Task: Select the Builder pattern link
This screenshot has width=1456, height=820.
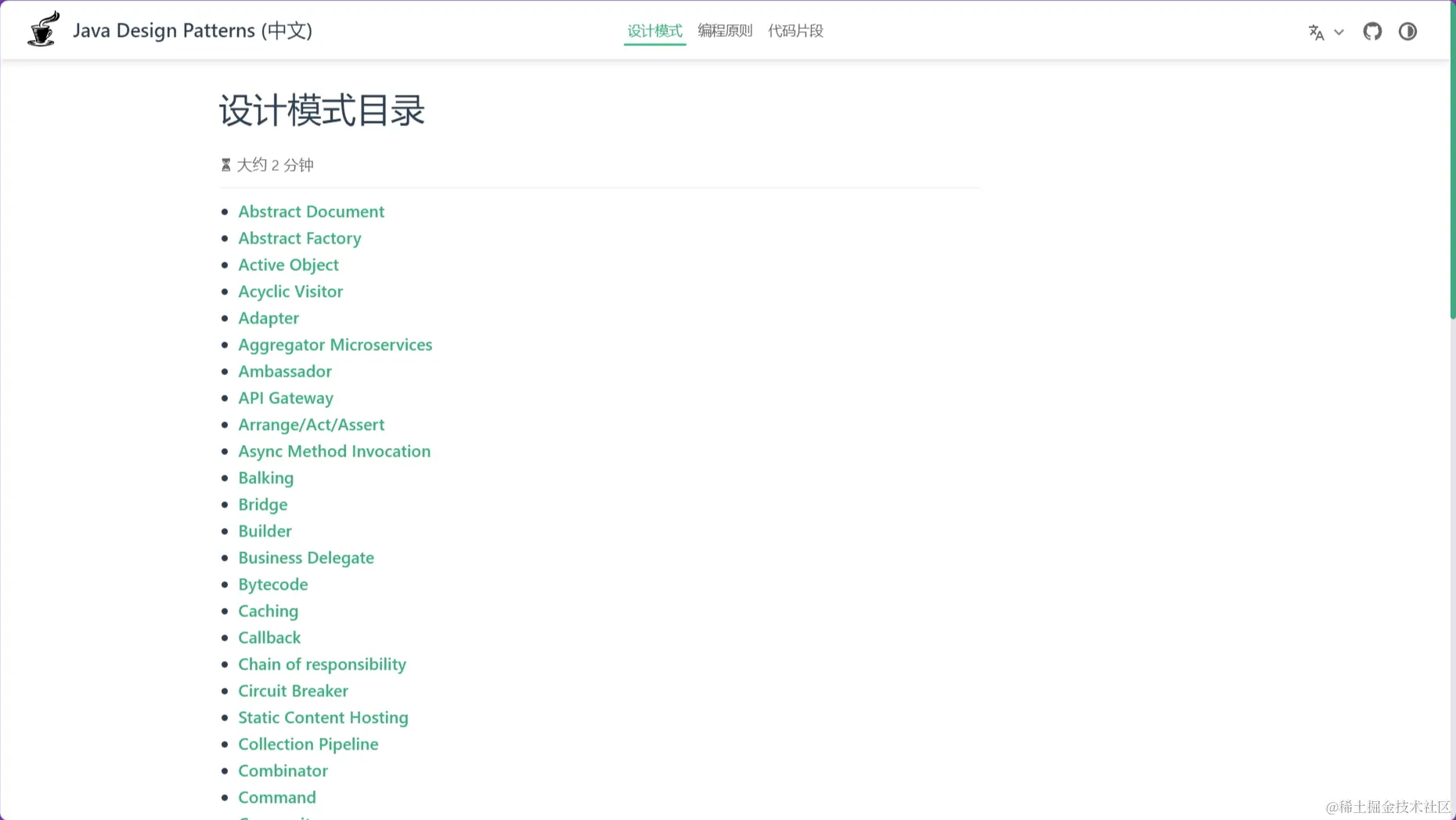Action: click(265, 531)
